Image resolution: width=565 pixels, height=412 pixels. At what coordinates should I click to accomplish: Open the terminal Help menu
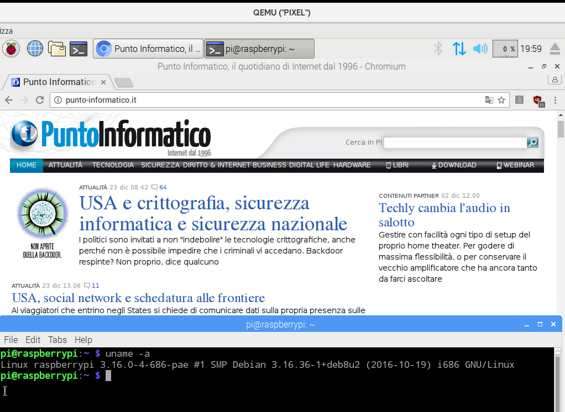[83, 340]
